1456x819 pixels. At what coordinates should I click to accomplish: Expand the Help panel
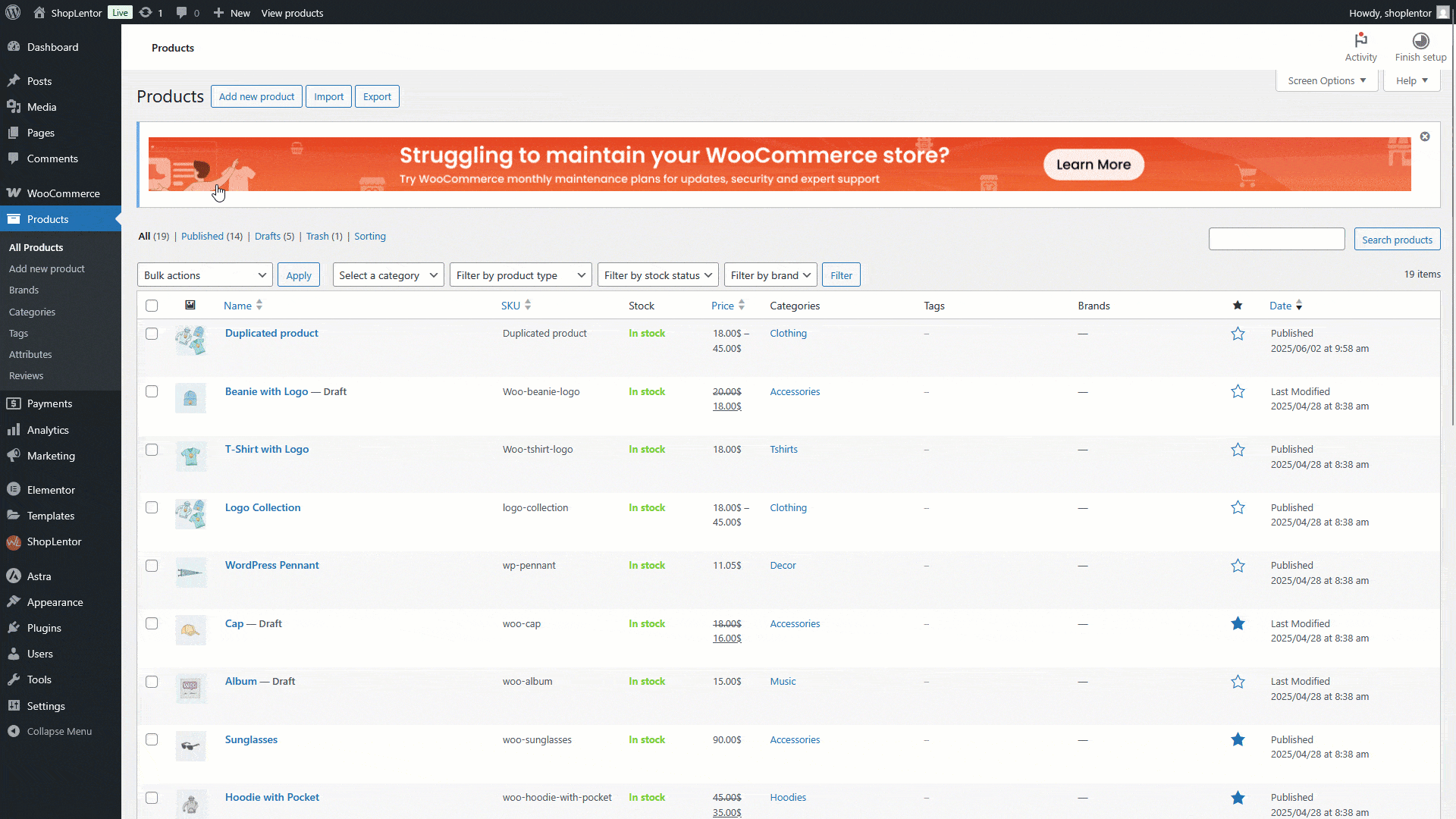1412,80
